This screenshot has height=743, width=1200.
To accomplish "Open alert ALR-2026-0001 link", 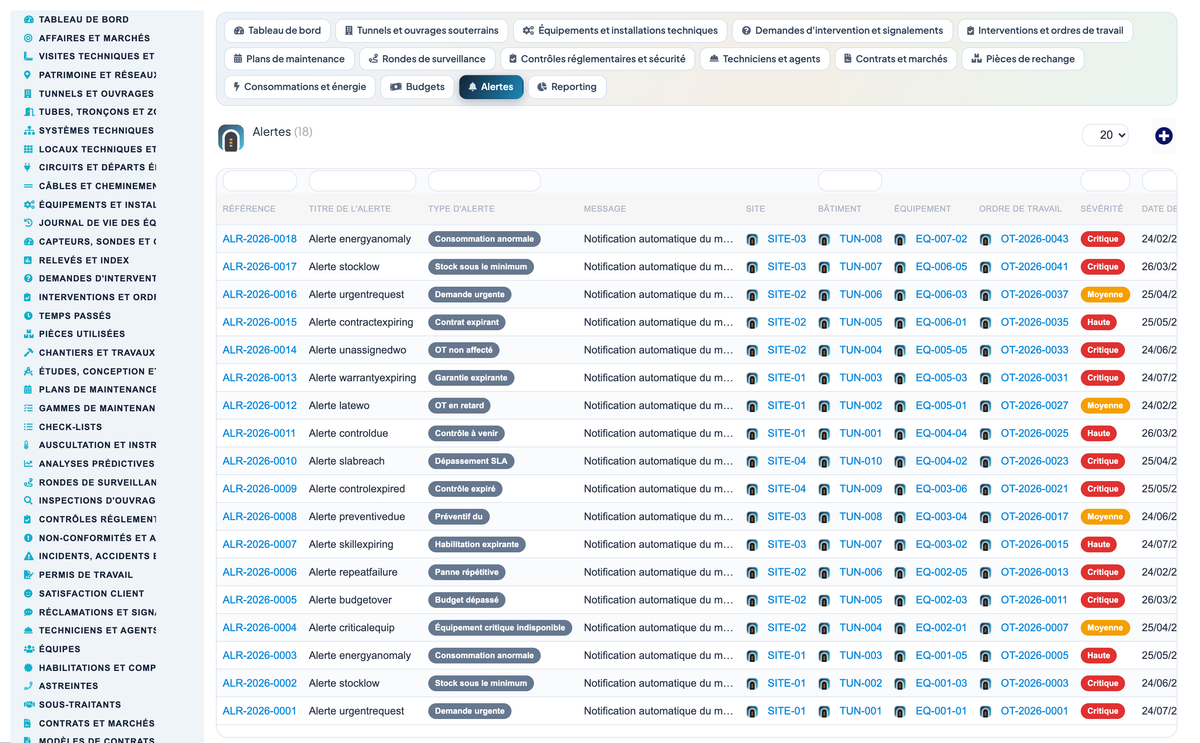I will [260, 711].
